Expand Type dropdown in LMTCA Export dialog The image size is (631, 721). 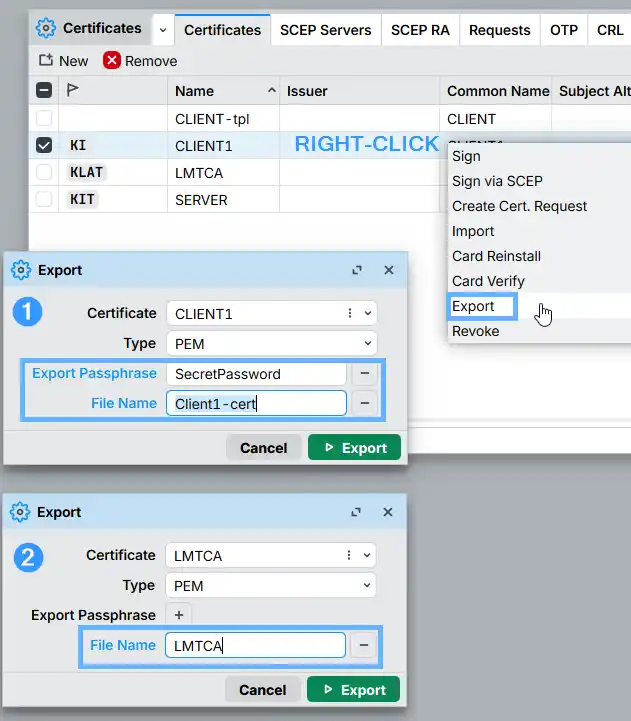367,585
